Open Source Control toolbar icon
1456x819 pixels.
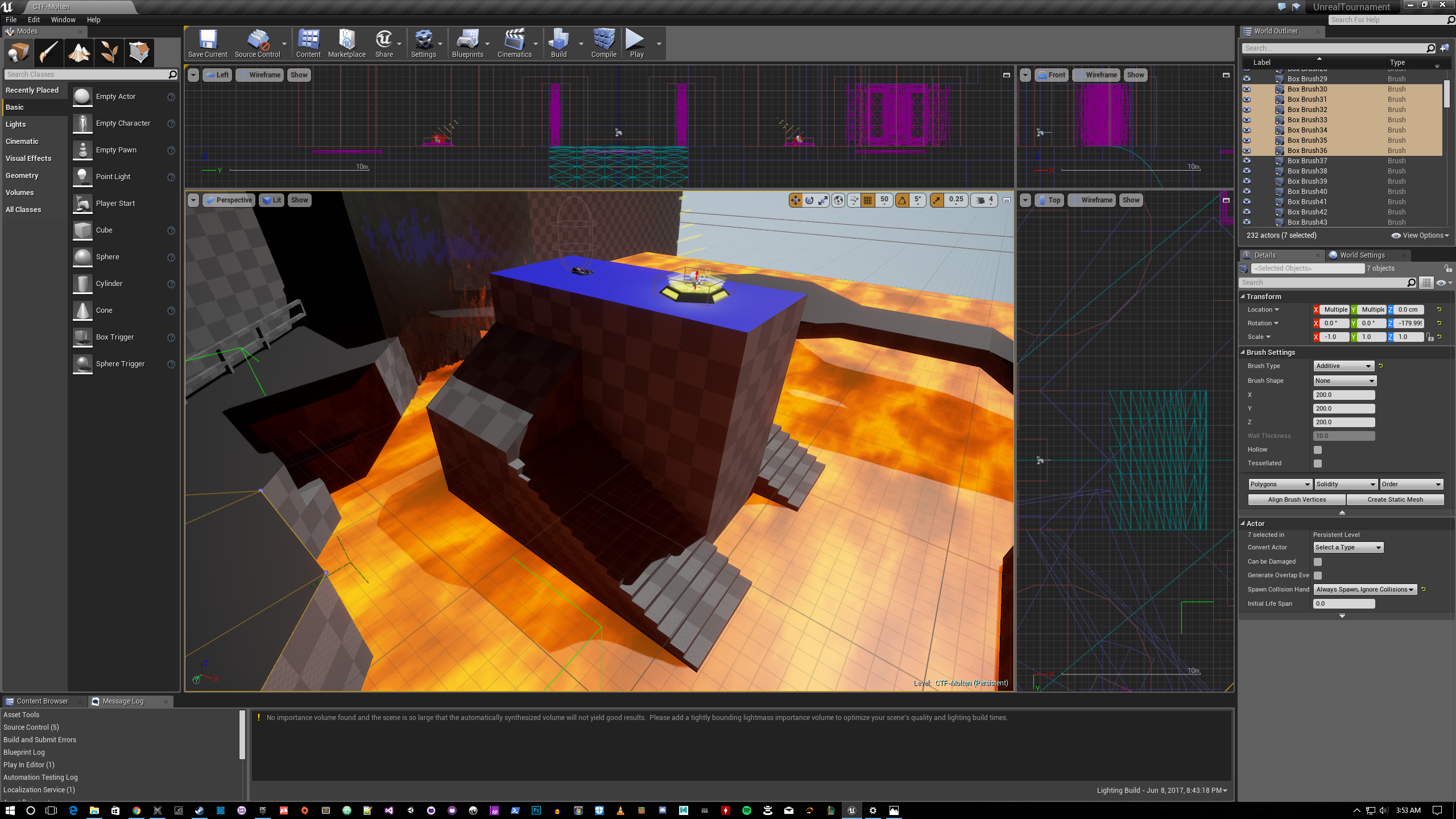point(257,43)
